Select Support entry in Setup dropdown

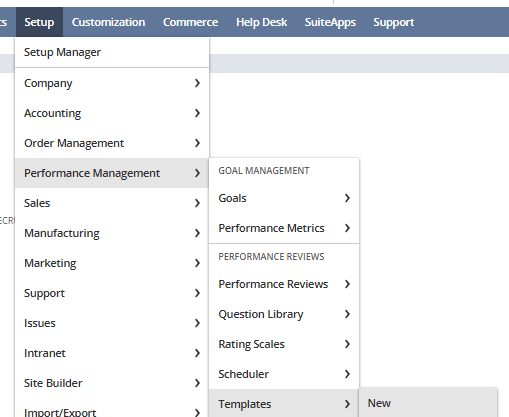[112, 293]
